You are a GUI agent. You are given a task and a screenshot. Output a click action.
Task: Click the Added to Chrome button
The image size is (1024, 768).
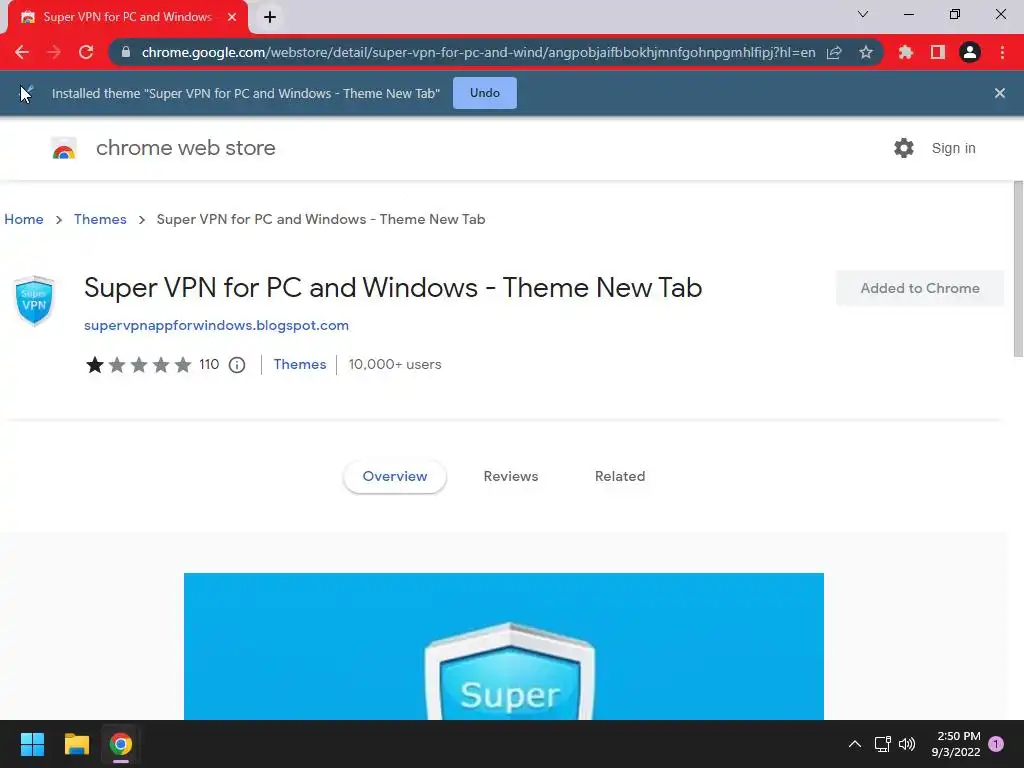[x=920, y=288]
